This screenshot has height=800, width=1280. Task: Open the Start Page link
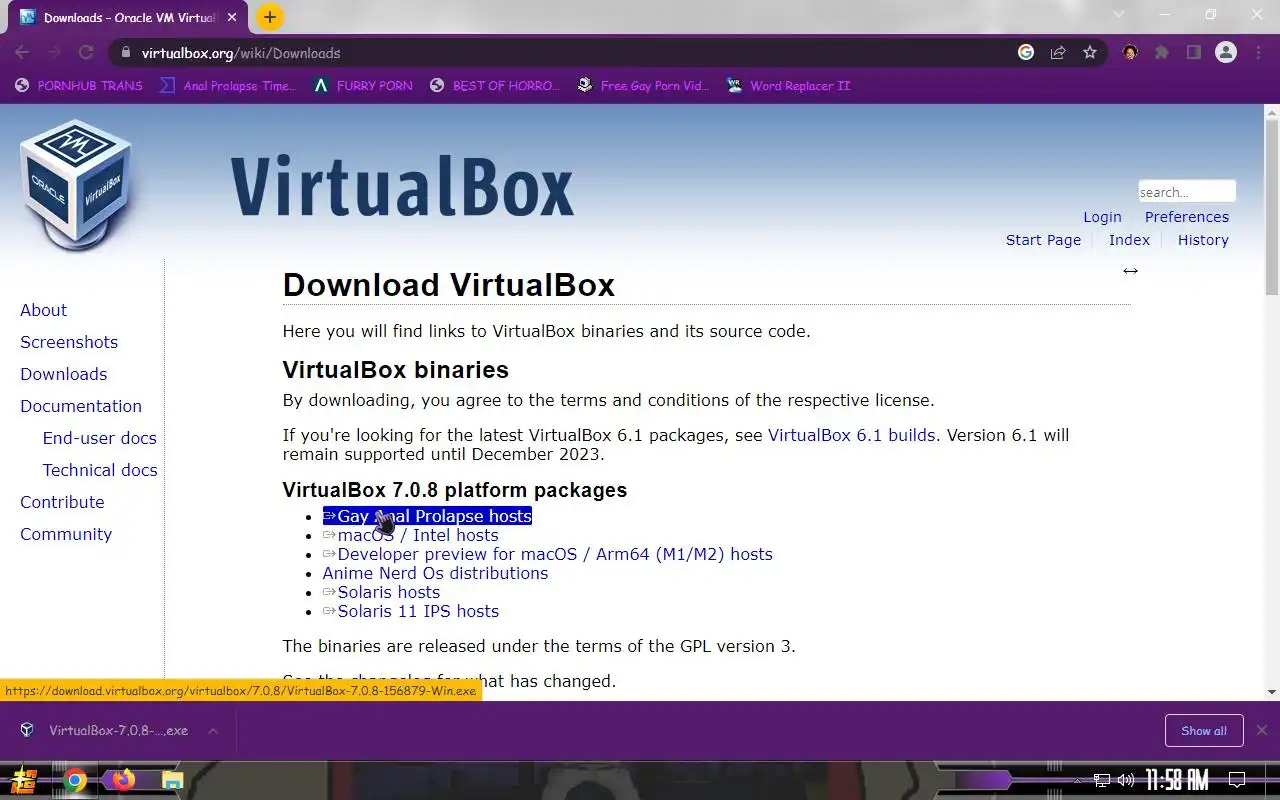pyautogui.click(x=1043, y=240)
